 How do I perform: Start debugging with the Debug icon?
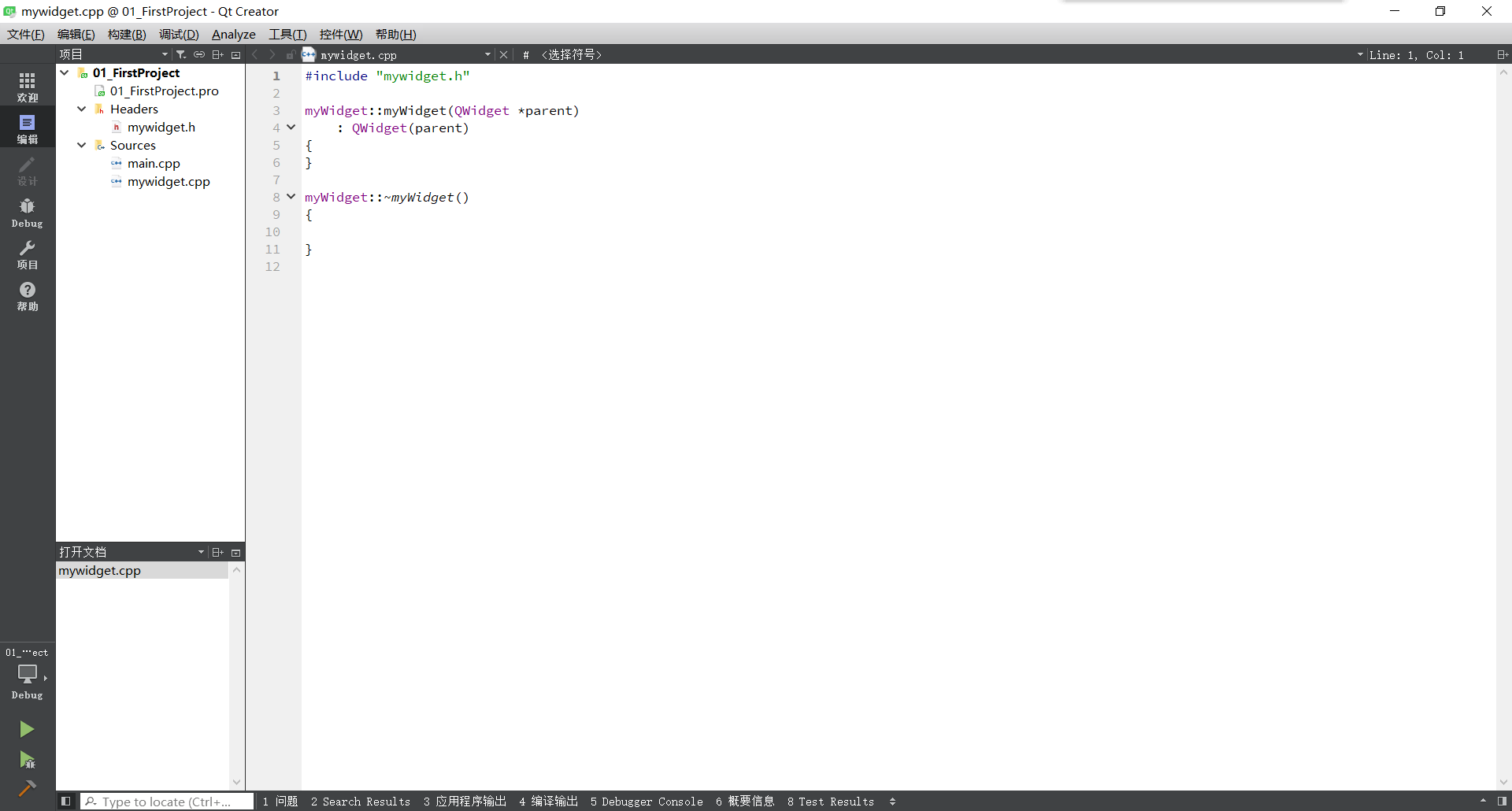(x=27, y=758)
